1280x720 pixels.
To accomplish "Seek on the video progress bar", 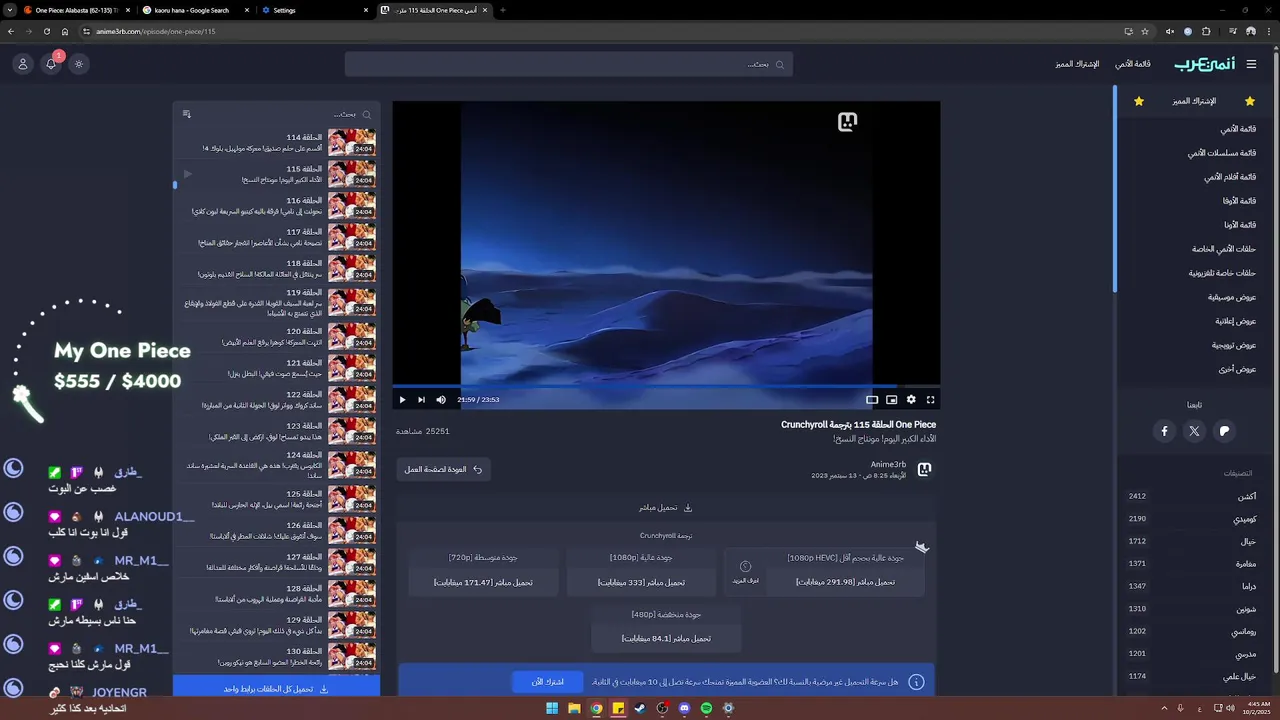I will pyautogui.click(x=666, y=386).
